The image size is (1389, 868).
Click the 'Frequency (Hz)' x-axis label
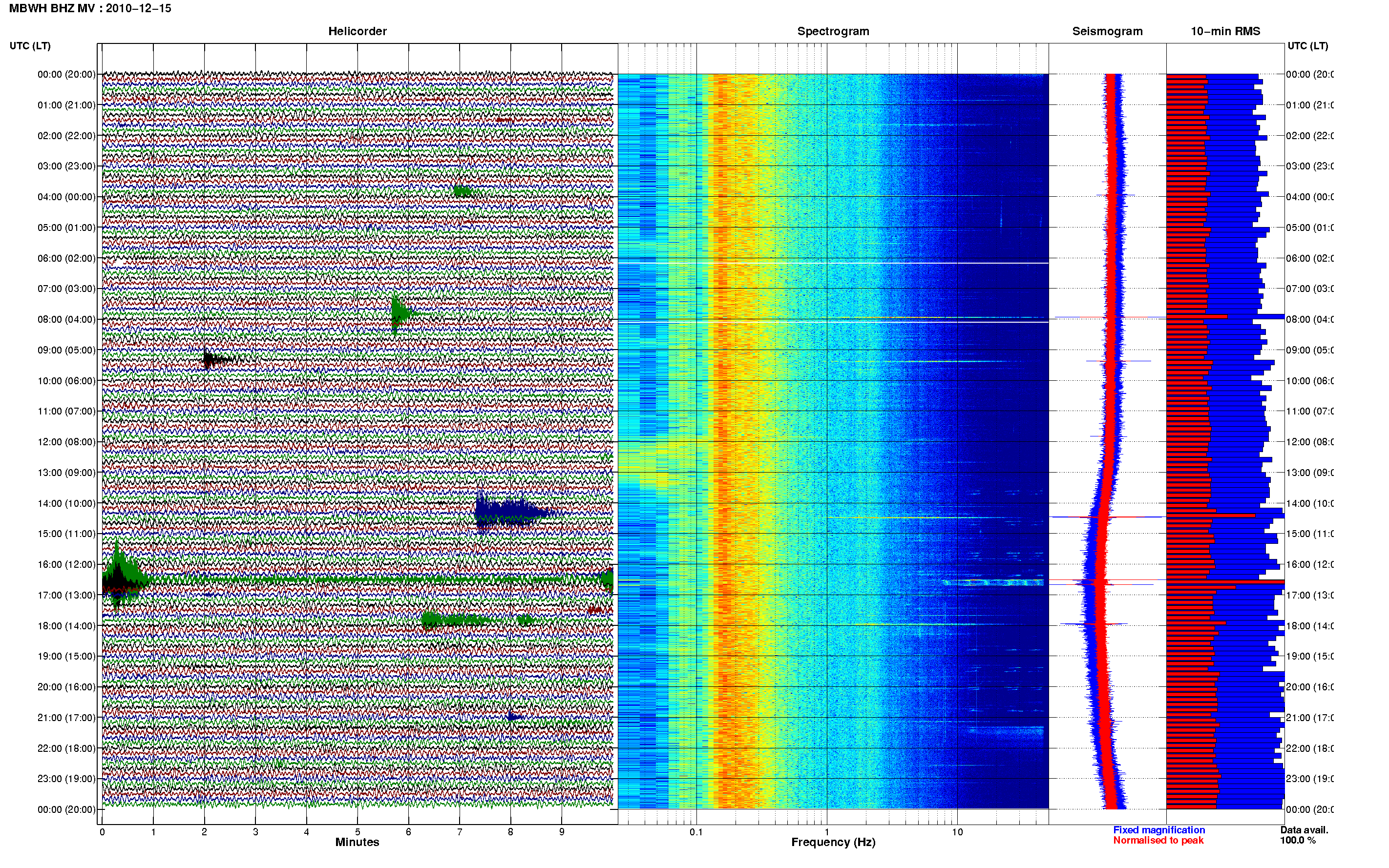[x=833, y=842]
